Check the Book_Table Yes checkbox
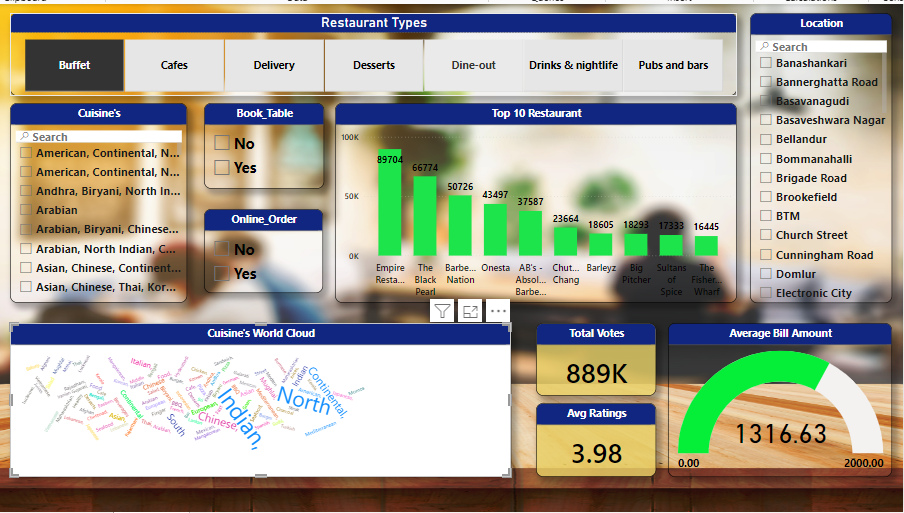Viewport: 904px width, 513px height. click(x=222, y=168)
